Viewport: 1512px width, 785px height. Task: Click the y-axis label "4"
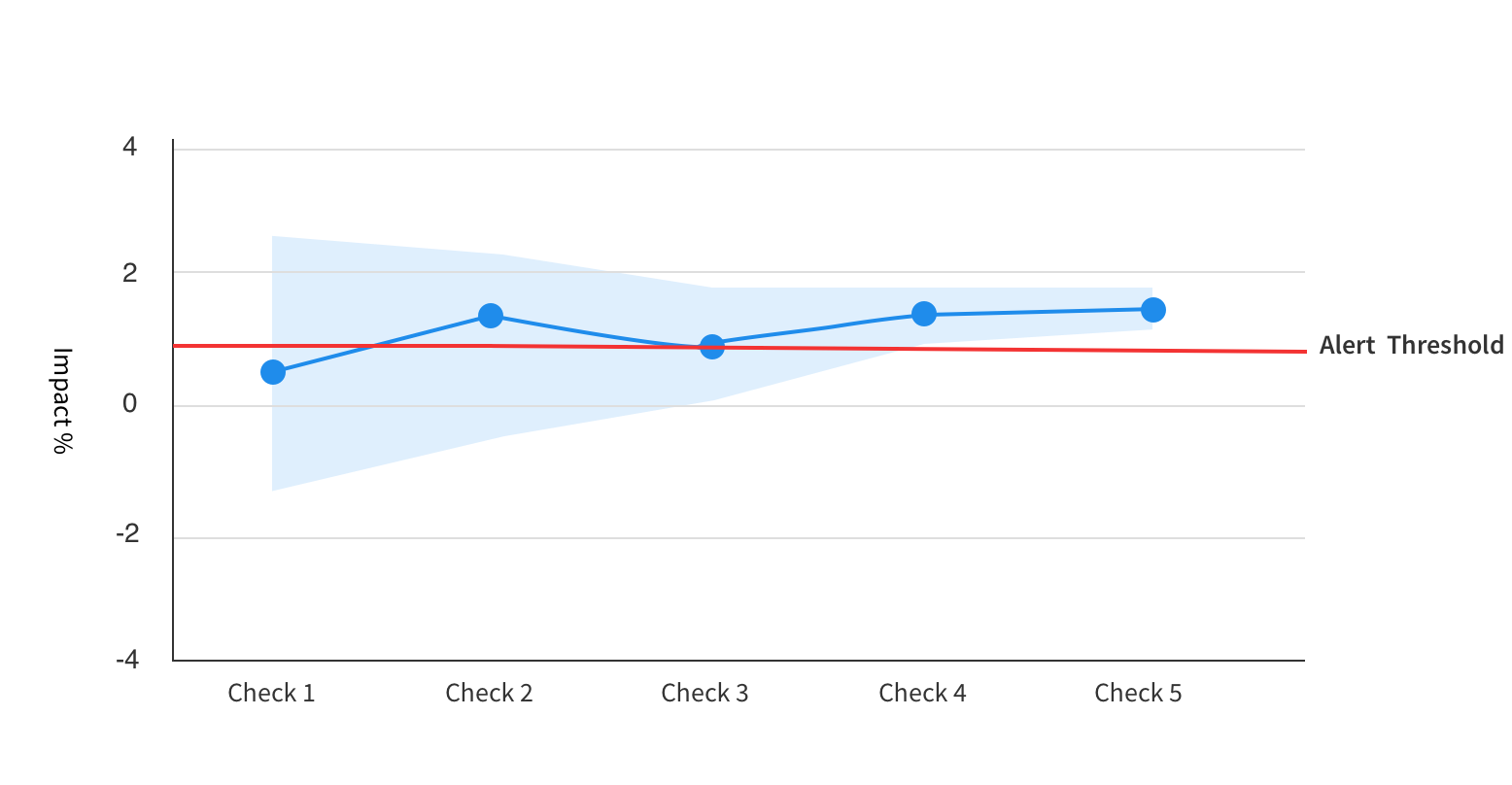[x=130, y=148]
